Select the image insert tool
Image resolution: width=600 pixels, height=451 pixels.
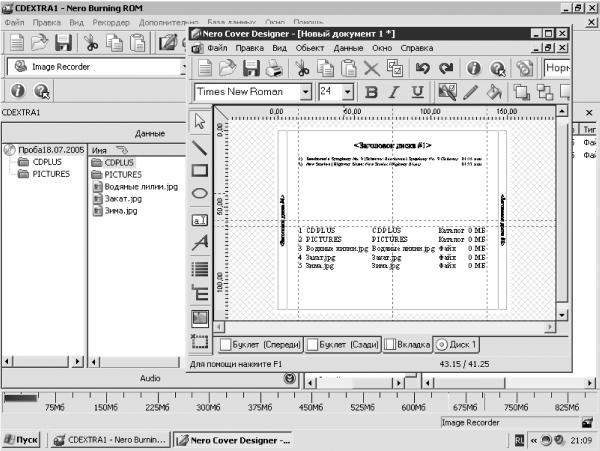199,318
